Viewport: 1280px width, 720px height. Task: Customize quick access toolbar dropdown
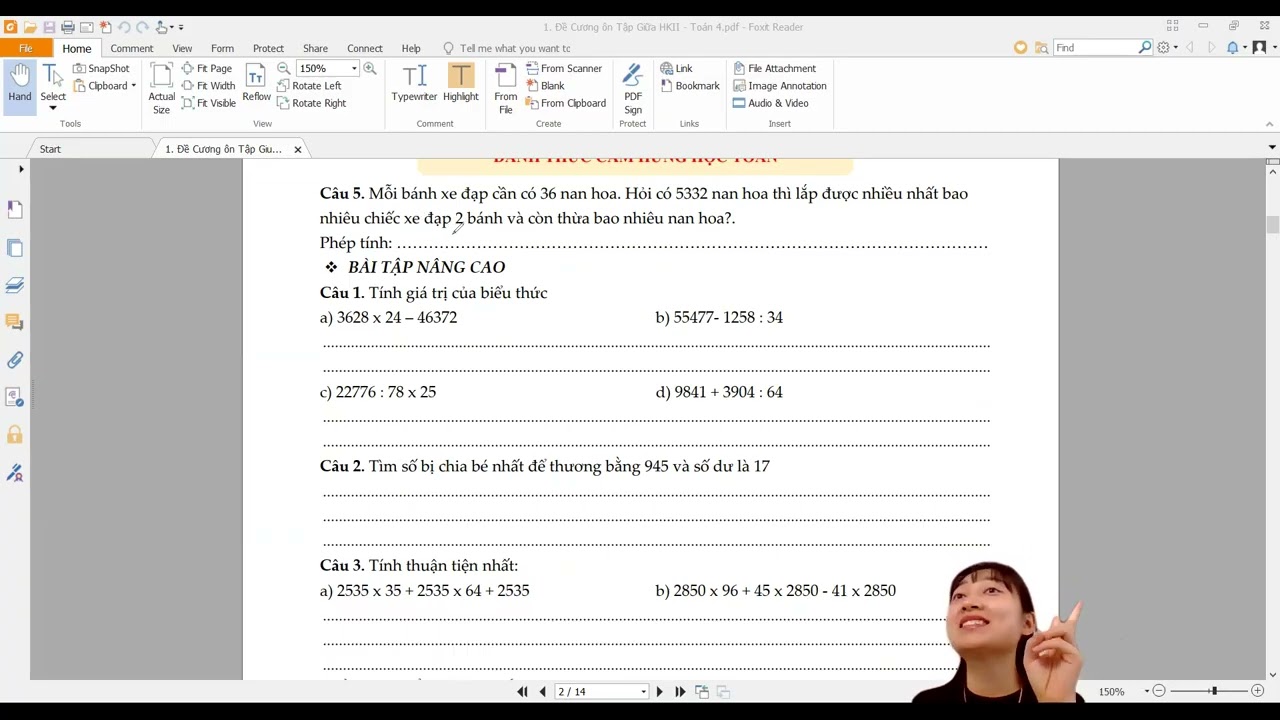click(x=181, y=27)
